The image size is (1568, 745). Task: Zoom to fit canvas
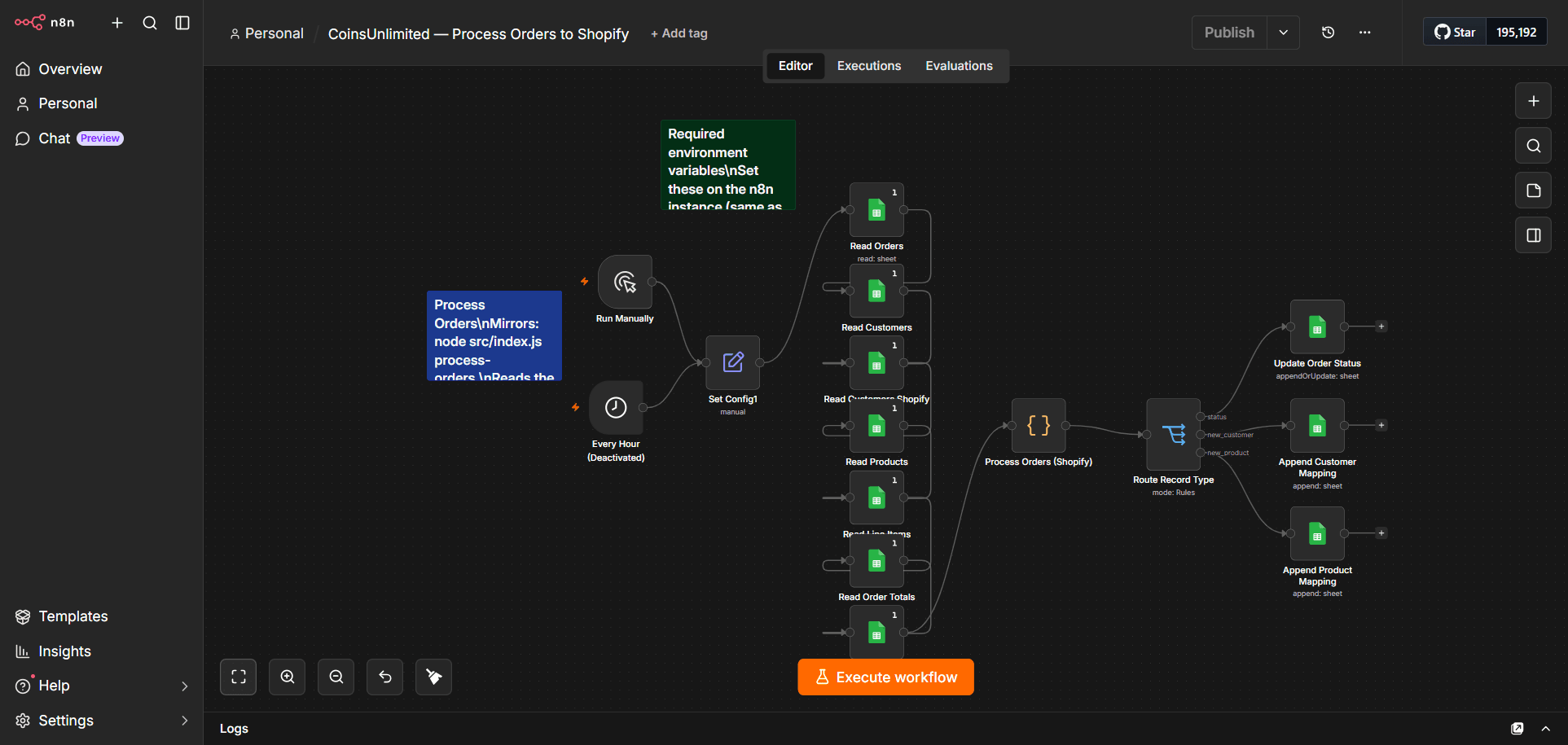[238, 677]
